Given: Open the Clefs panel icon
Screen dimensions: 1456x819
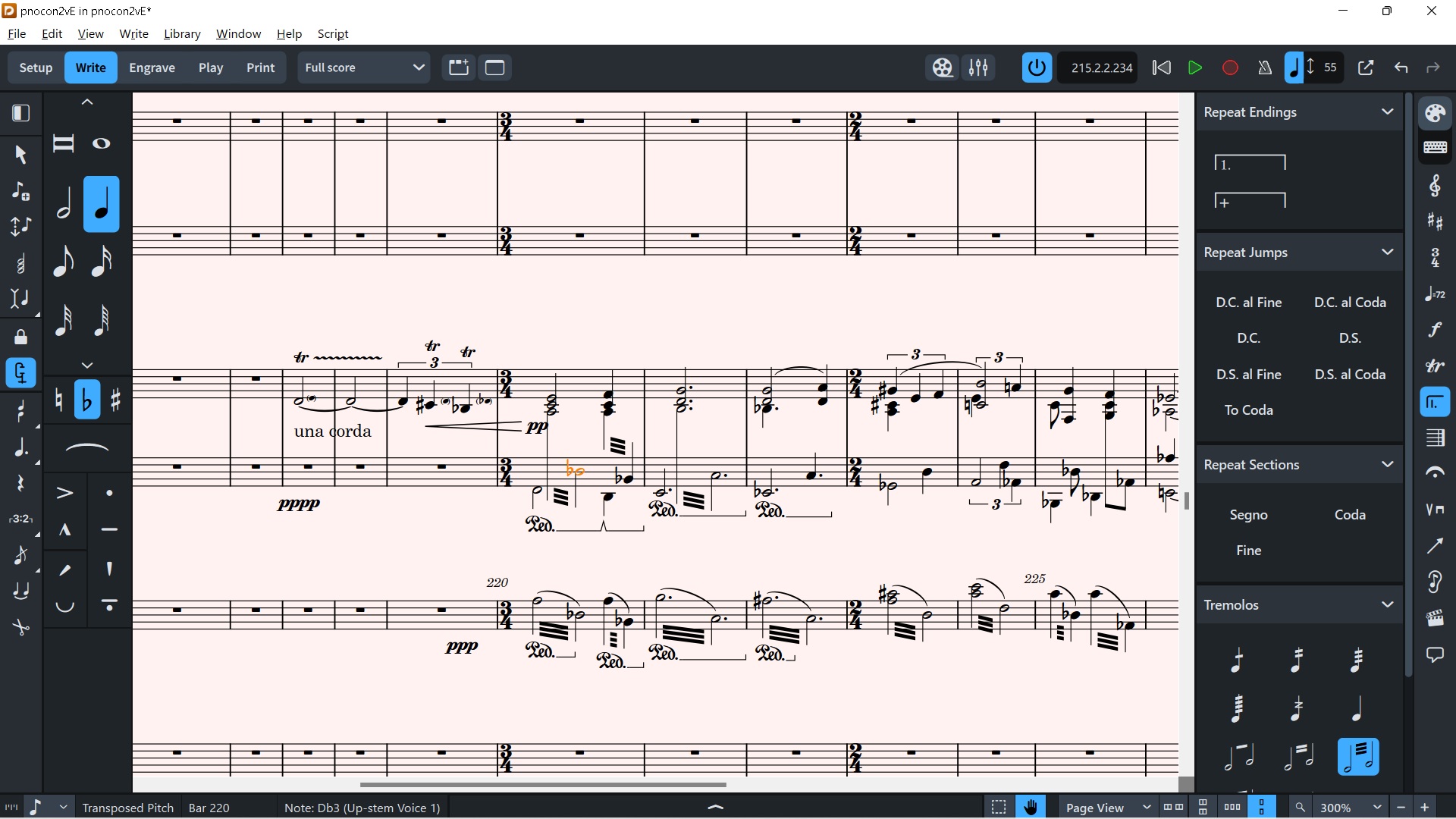Looking at the screenshot, I should pos(1435,185).
